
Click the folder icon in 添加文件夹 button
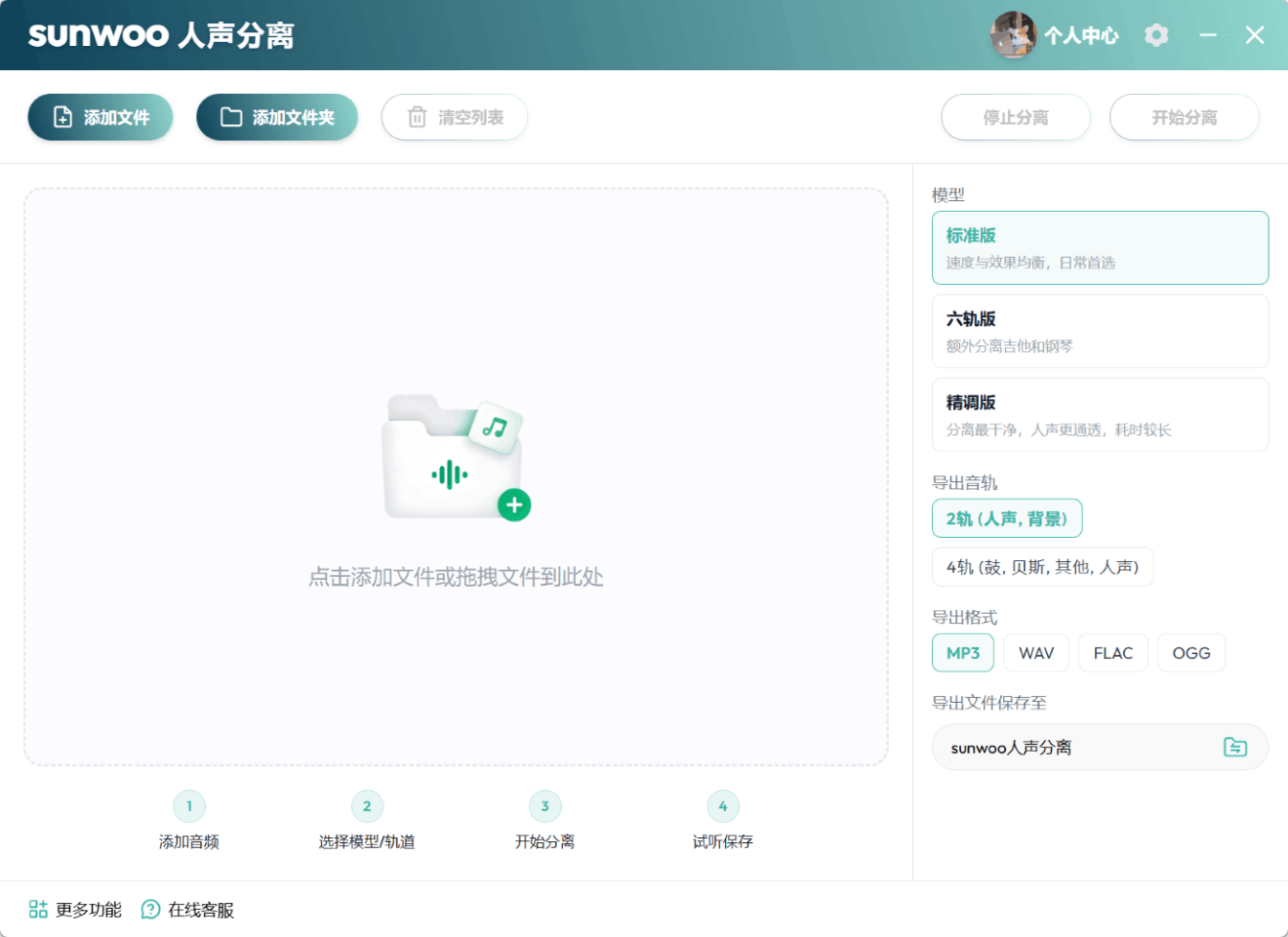point(231,117)
